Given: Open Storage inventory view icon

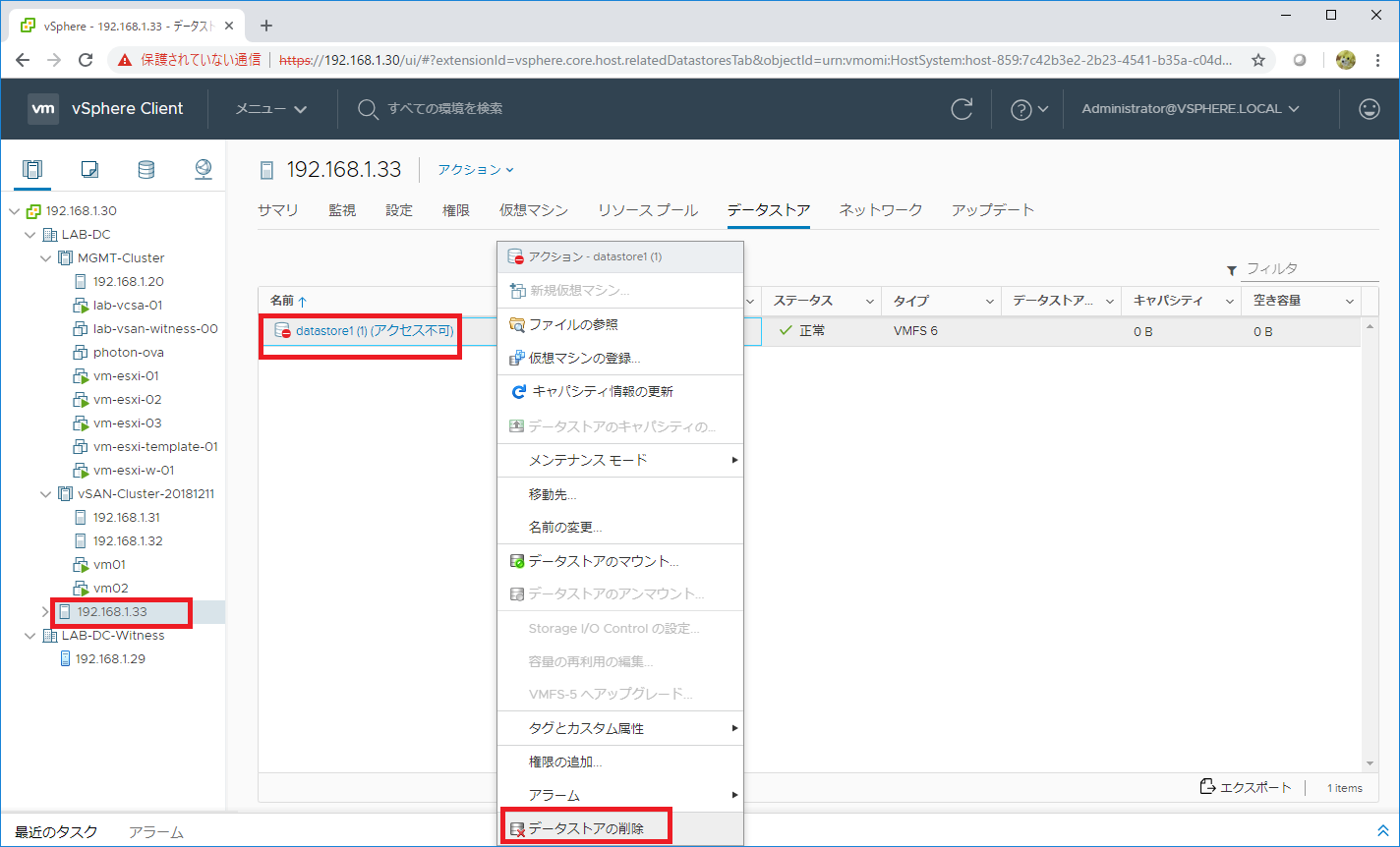Looking at the screenshot, I should [x=146, y=169].
